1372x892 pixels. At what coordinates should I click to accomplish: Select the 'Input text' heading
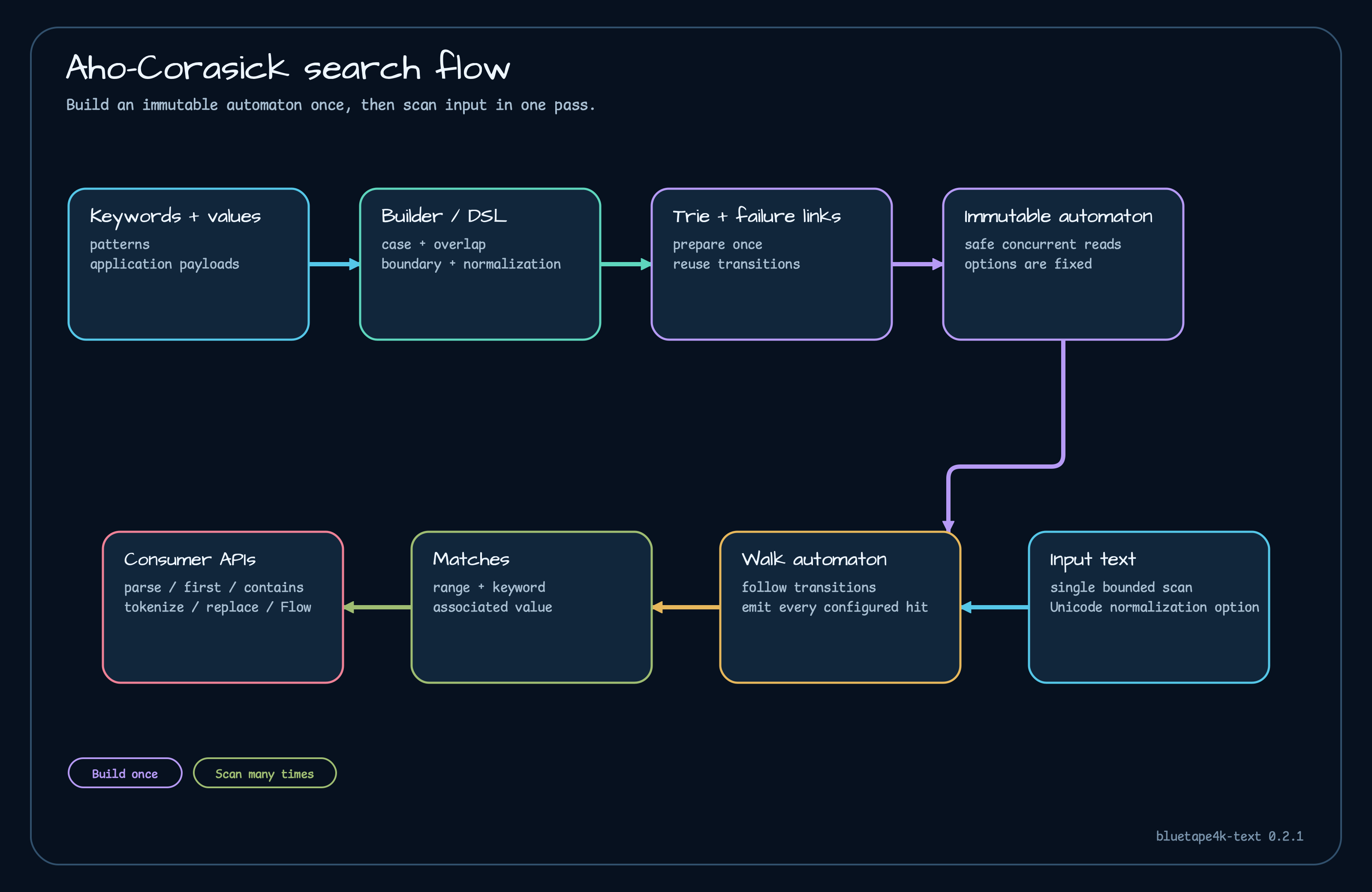point(1092,560)
